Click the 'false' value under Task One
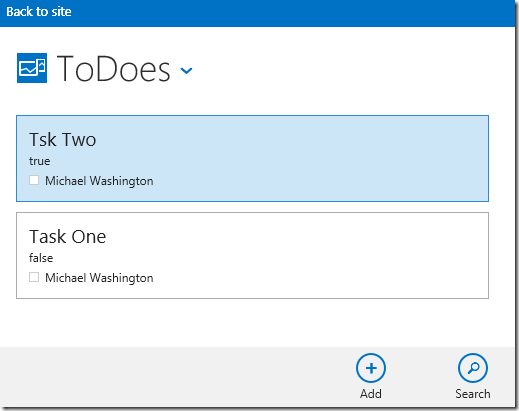This screenshot has height=411, width=519. tap(41, 258)
